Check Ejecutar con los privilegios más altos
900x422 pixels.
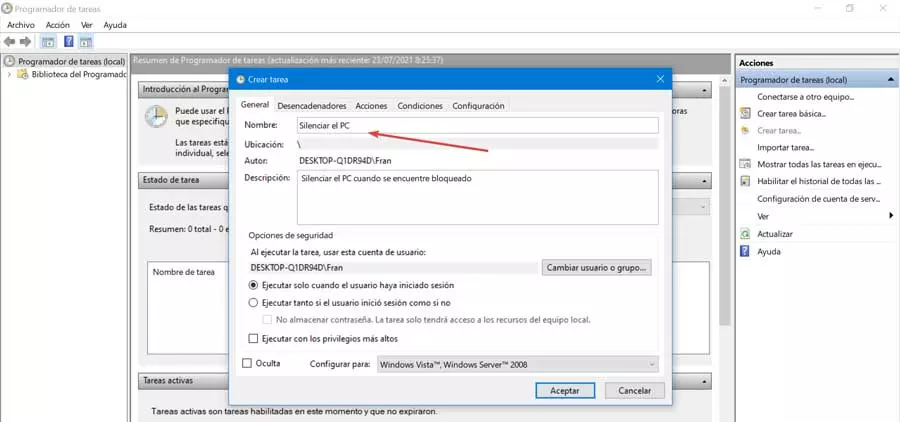click(x=253, y=339)
